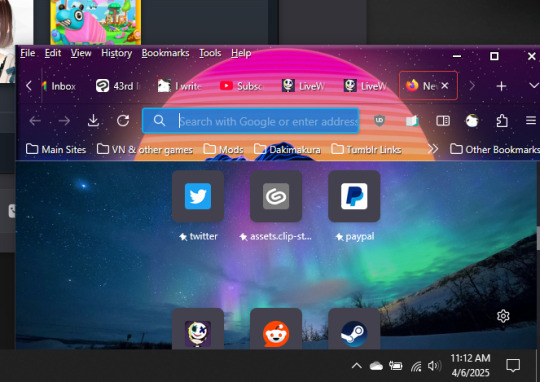Show more bookmarks toolbar overflow chevron
Screen dimensions: 540x382
(433, 149)
